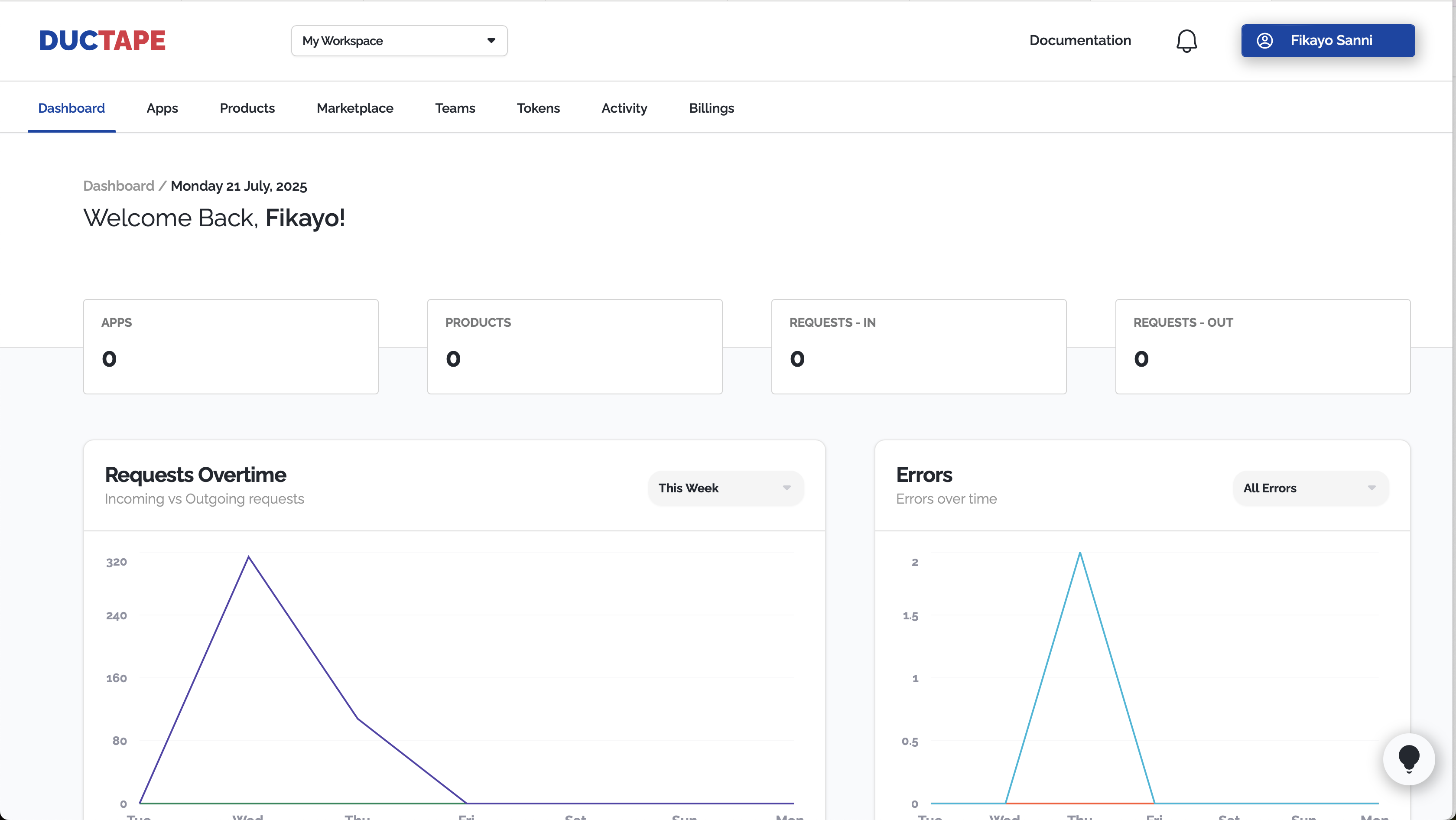
Task: Click the Fikayo Sanni profile button
Action: (x=1328, y=41)
